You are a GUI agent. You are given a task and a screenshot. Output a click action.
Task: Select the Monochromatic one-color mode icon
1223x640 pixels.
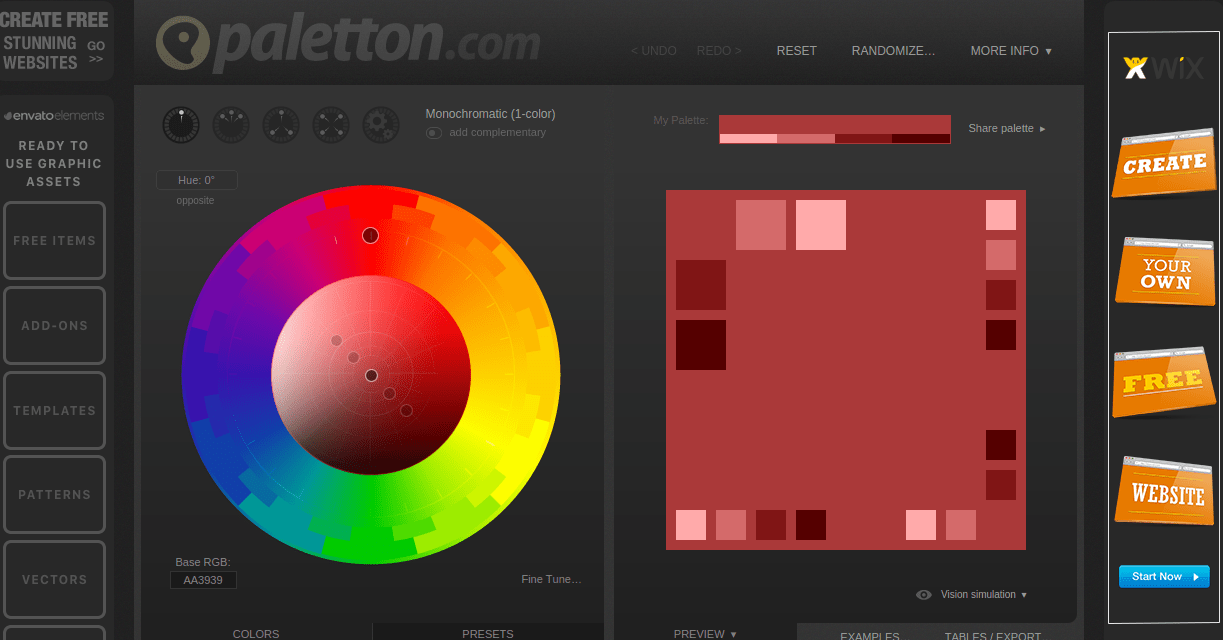pyautogui.click(x=181, y=125)
